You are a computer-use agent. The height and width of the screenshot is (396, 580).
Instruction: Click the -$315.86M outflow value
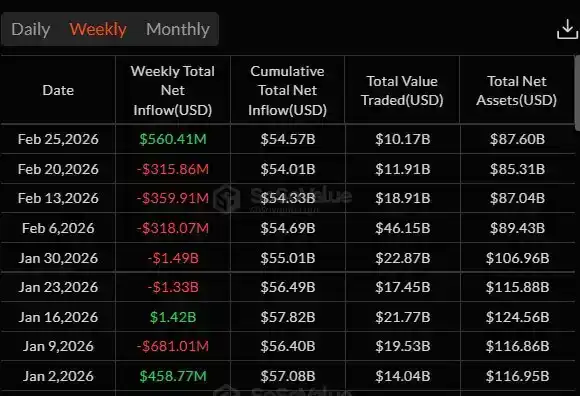click(173, 169)
